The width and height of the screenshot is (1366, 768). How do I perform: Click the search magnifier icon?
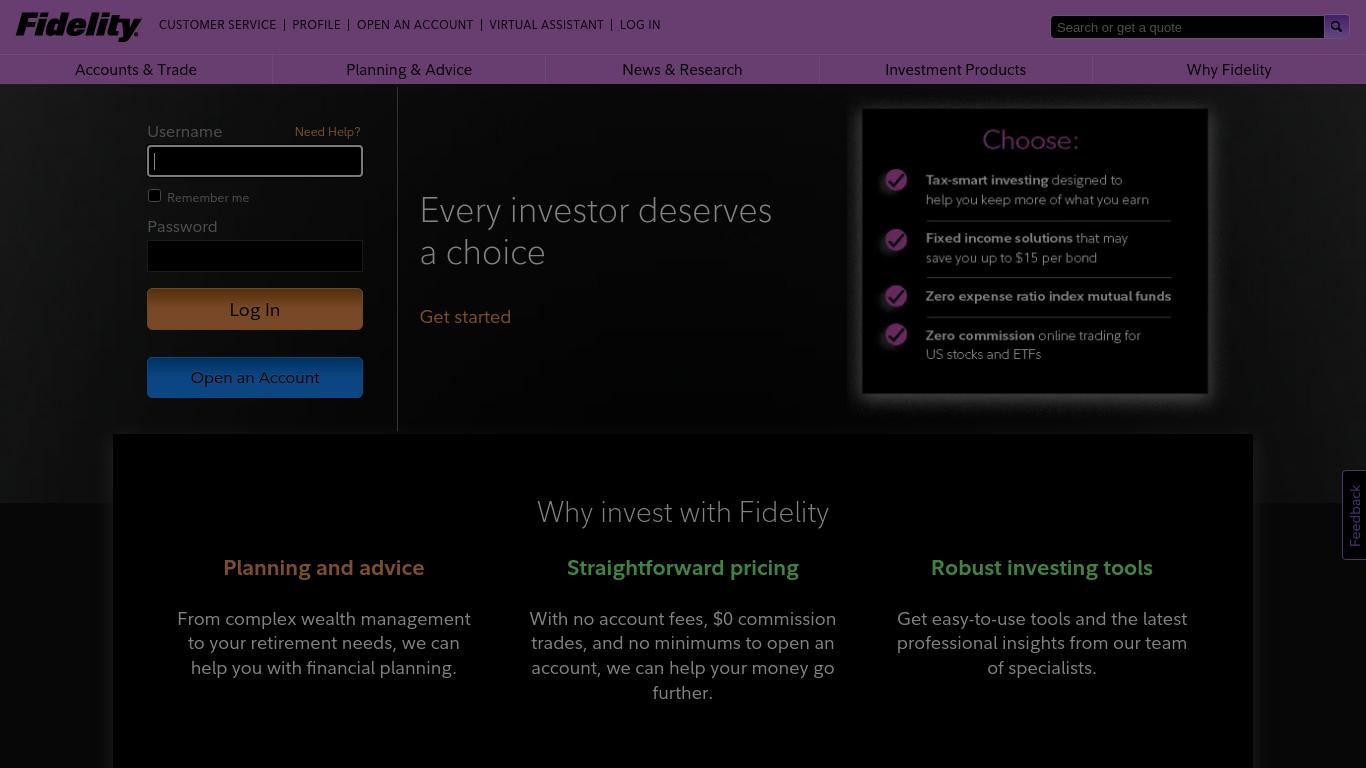(1336, 27)
